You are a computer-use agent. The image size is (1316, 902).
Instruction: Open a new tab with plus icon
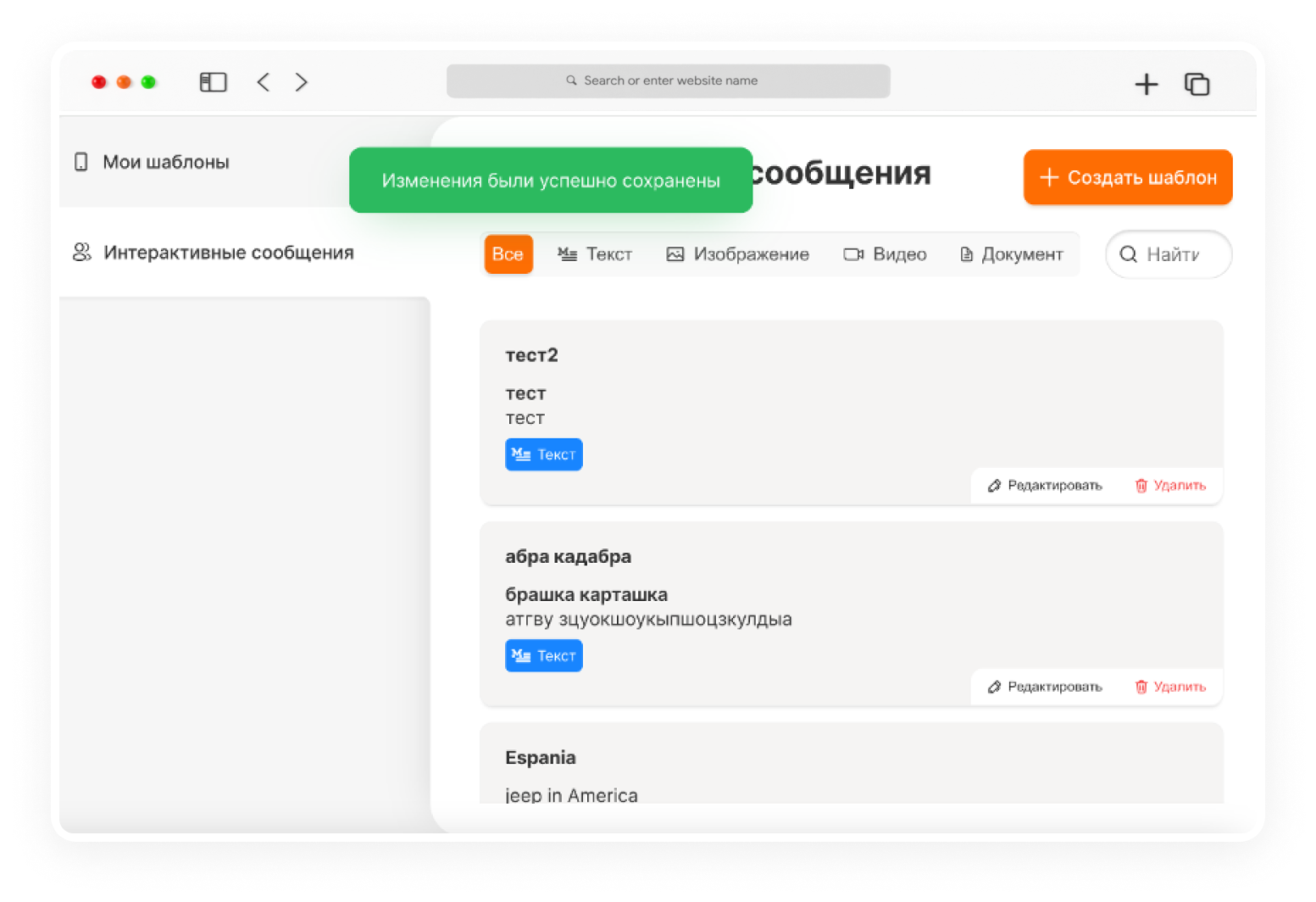(1146, 84)
